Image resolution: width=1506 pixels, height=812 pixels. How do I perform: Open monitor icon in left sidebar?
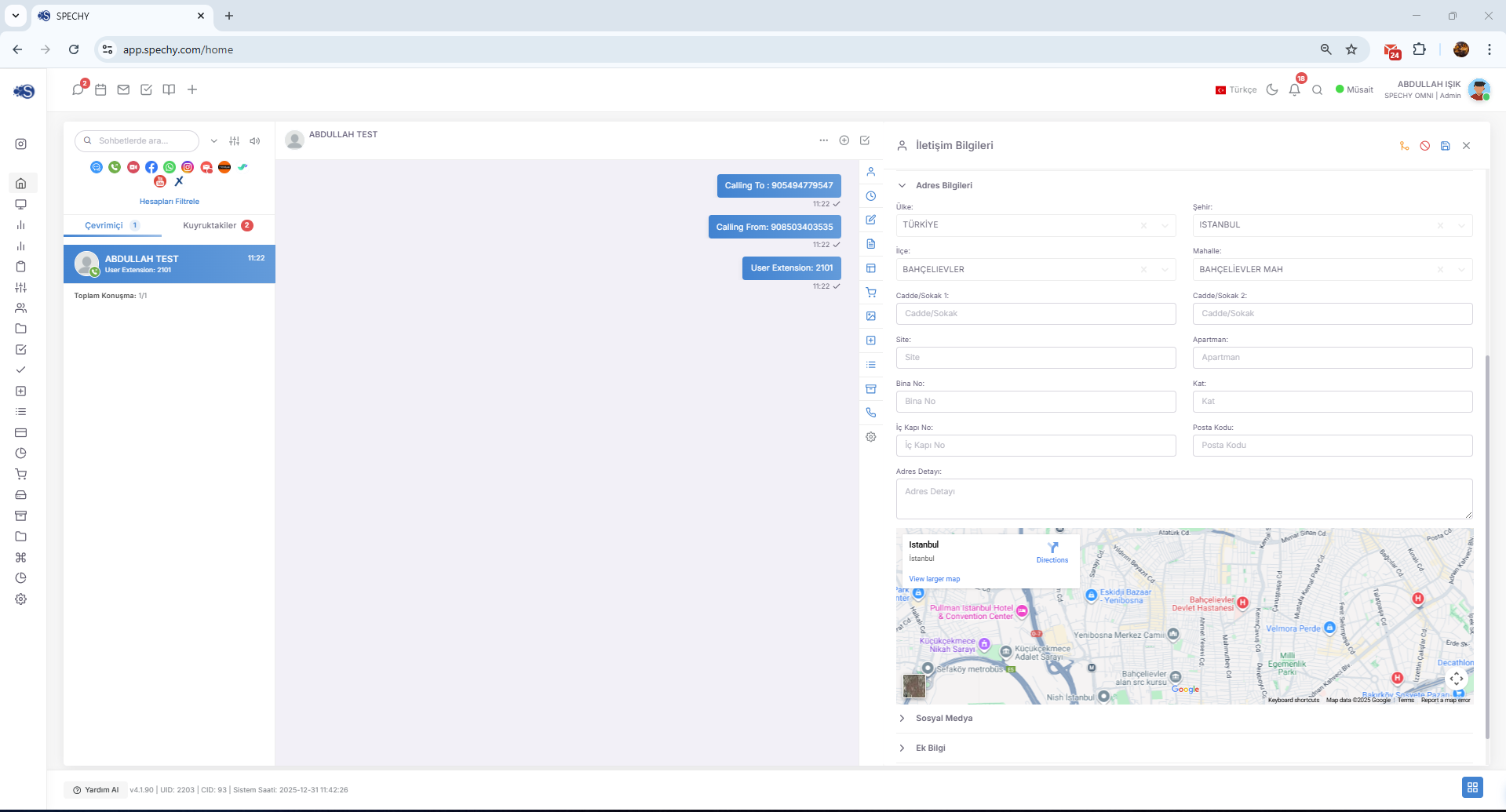(x=21, y=204)
